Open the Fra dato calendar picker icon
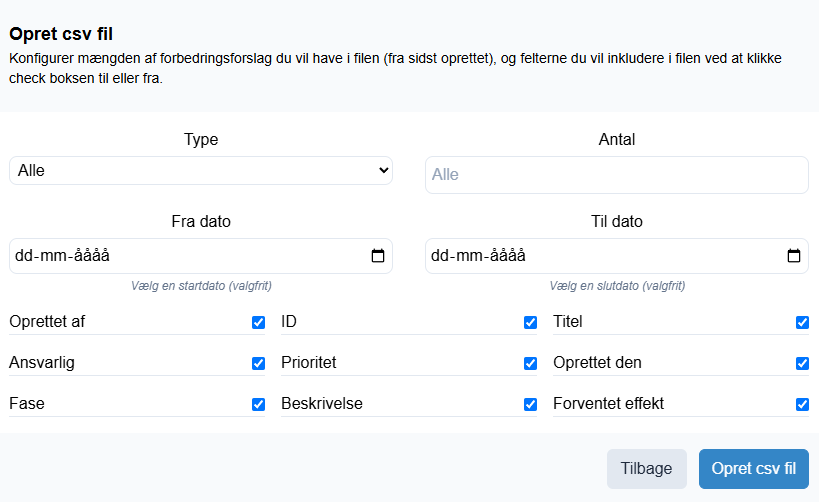 click(x=378, y=255)
